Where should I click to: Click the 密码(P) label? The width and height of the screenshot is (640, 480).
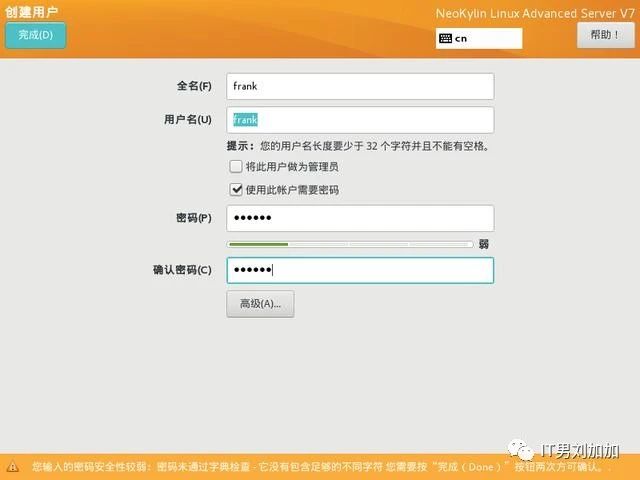tap(194, 218)
